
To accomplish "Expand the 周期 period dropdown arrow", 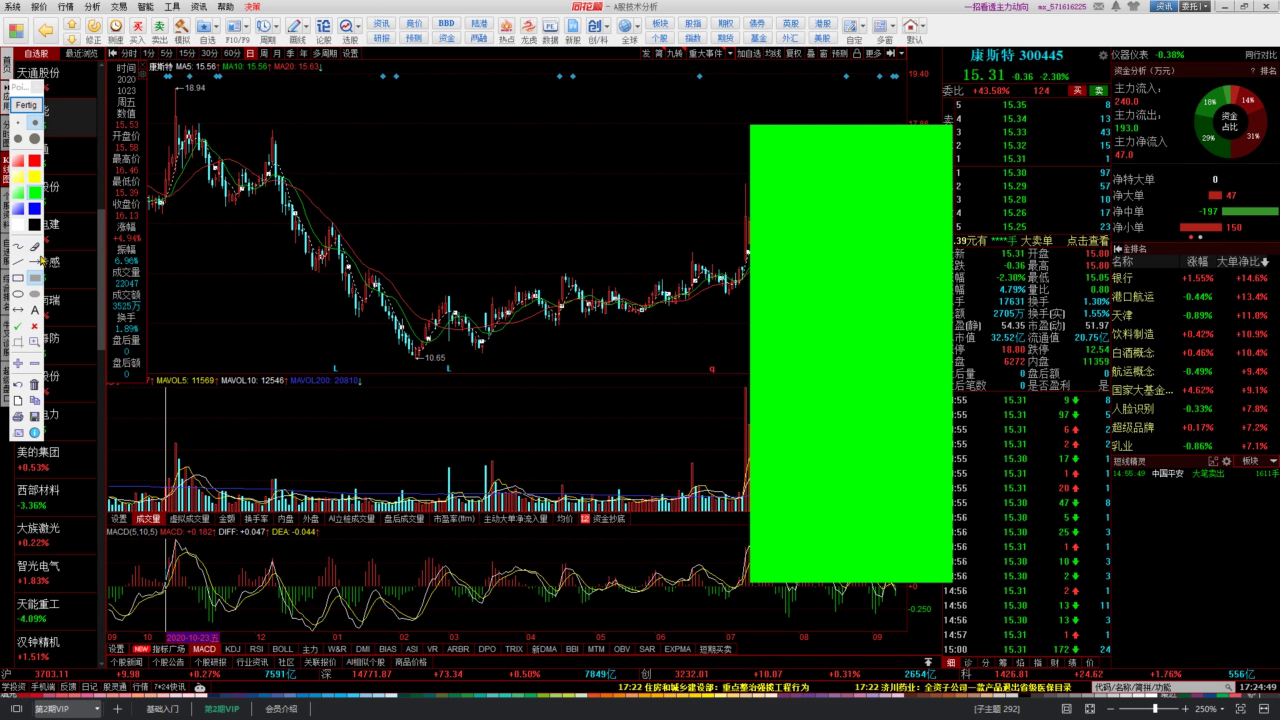I will coord(277,25).
